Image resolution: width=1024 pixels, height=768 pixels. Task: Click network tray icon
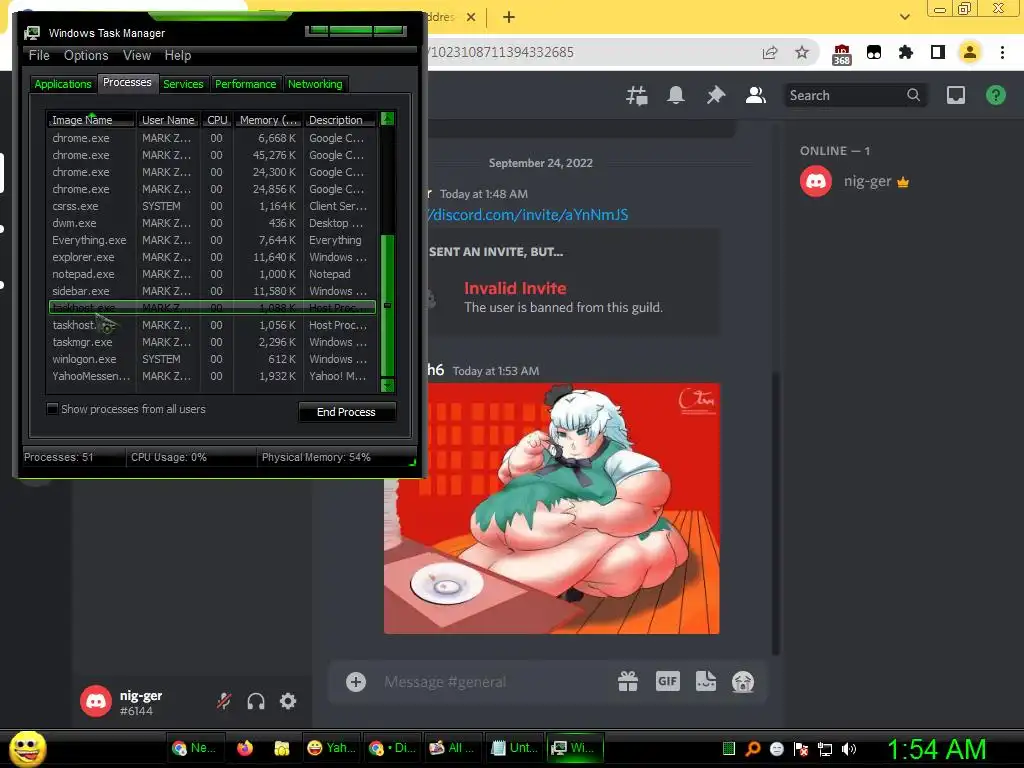click(x=825, y=749)
